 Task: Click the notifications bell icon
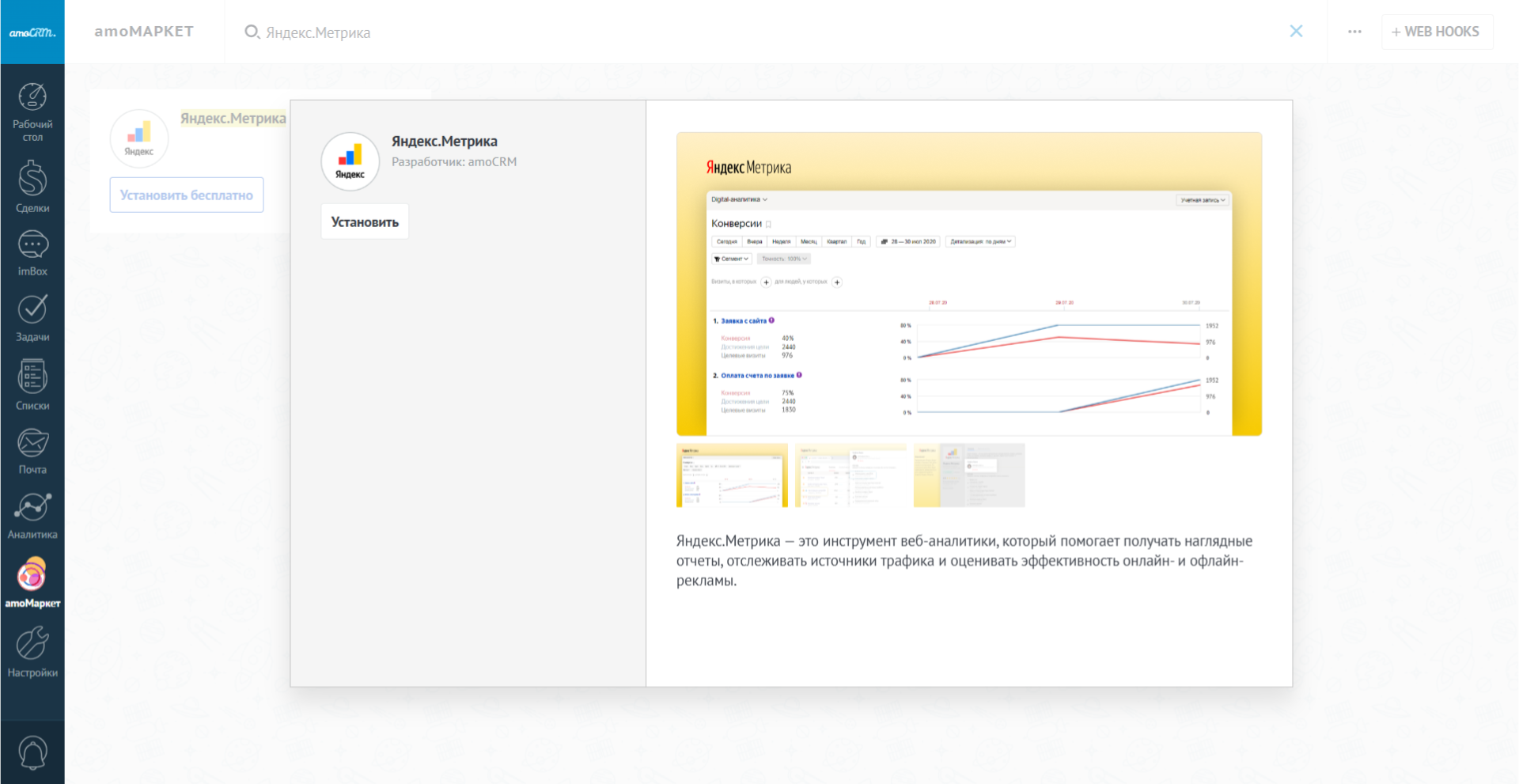click(32, 752)
